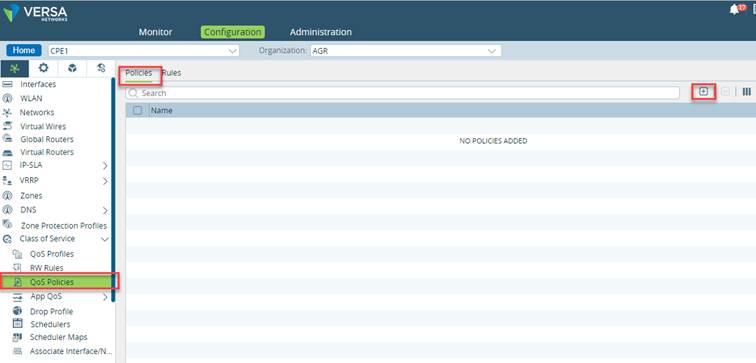The width and height of the screenshot is (756, 363).
Task: Select the Services gear tab icon
Action: click(x=43, y=68)
